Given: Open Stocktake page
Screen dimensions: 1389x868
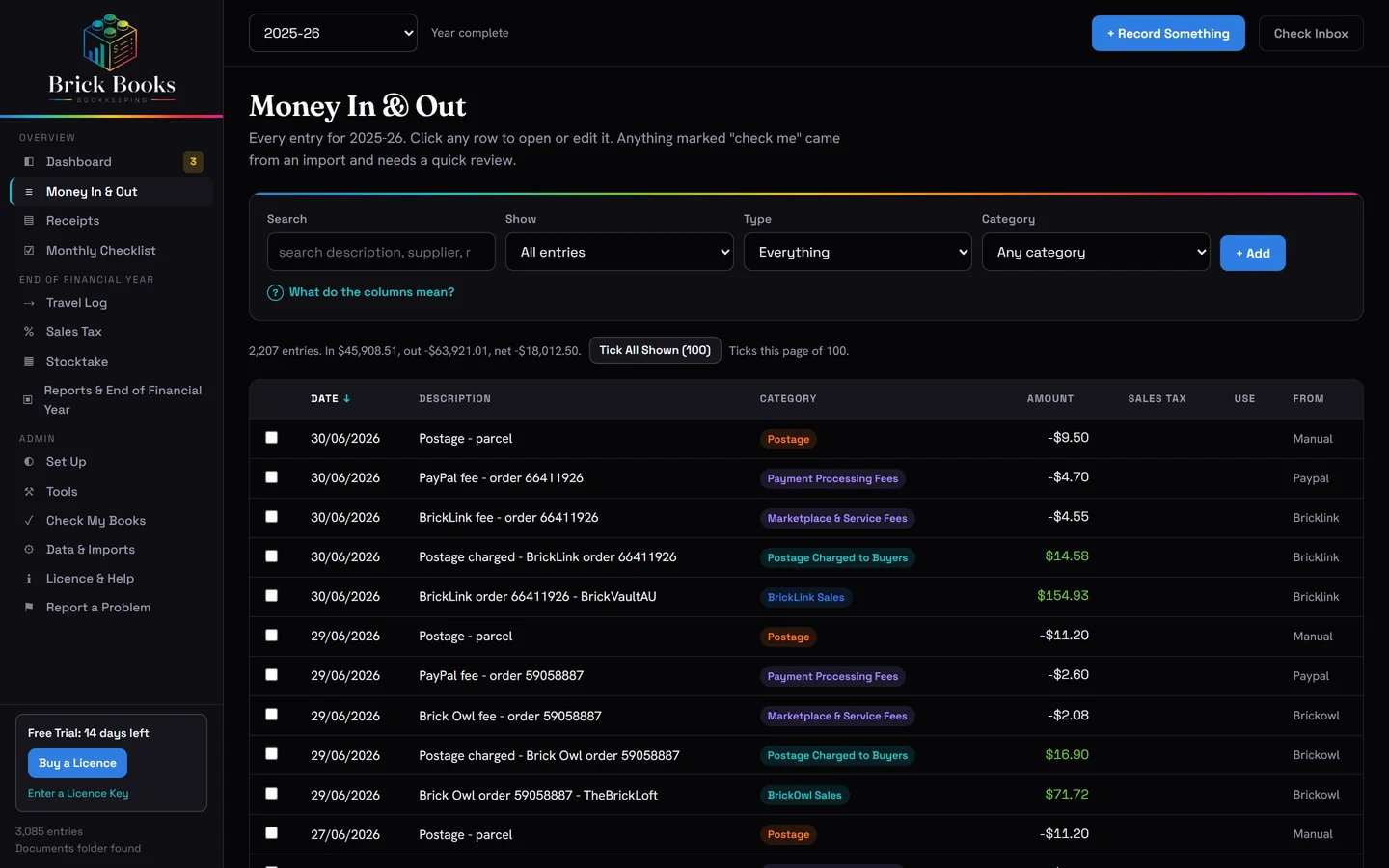Looking at the screenshot, I should tap(111, 362).
